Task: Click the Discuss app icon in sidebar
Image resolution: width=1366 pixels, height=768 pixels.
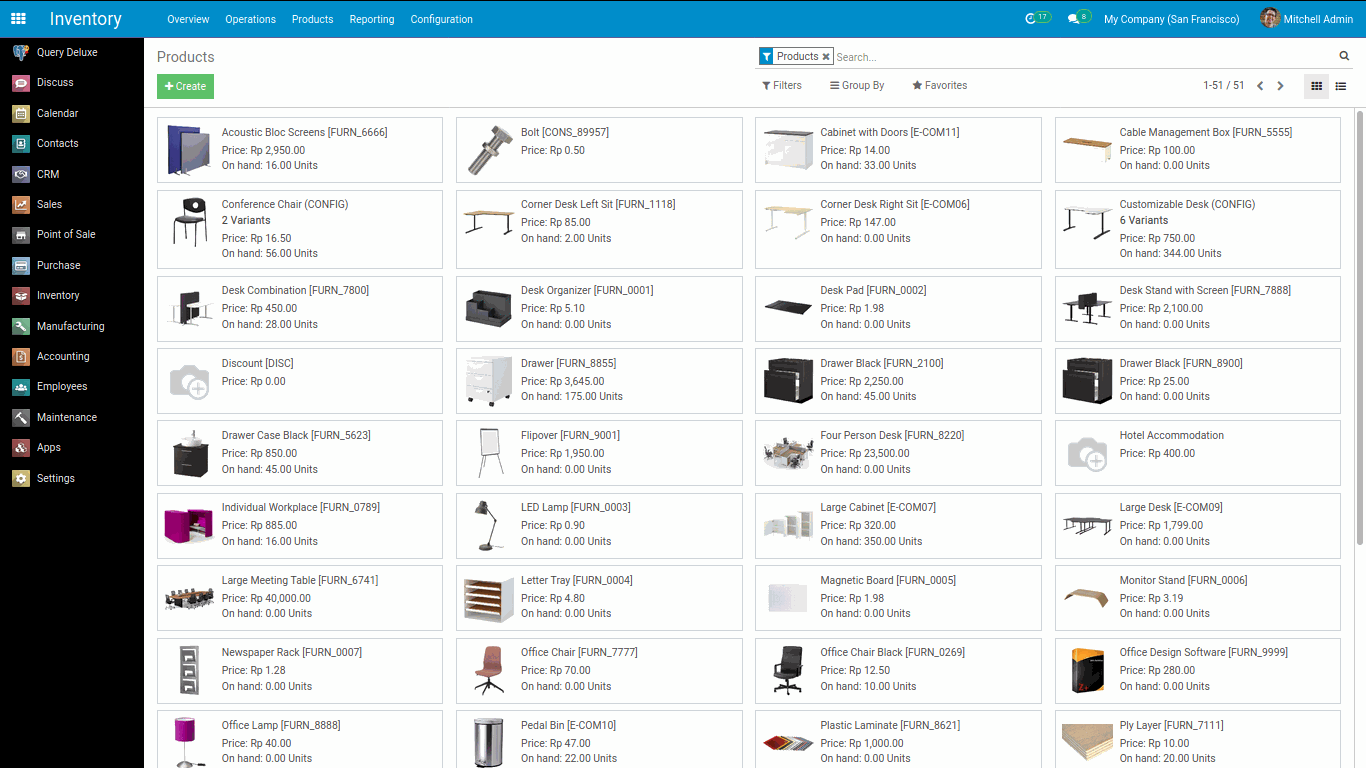Action: click(20, 83)
